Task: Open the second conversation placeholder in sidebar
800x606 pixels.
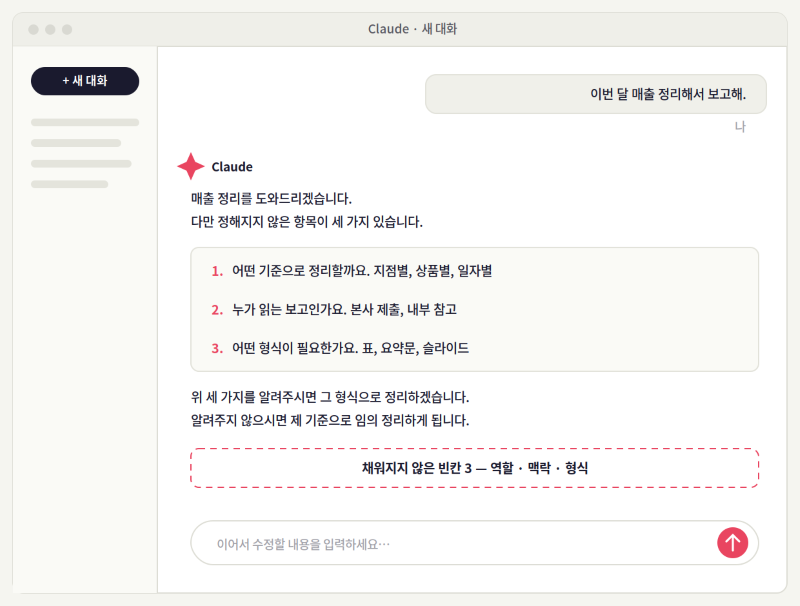Action: [76, 143]
